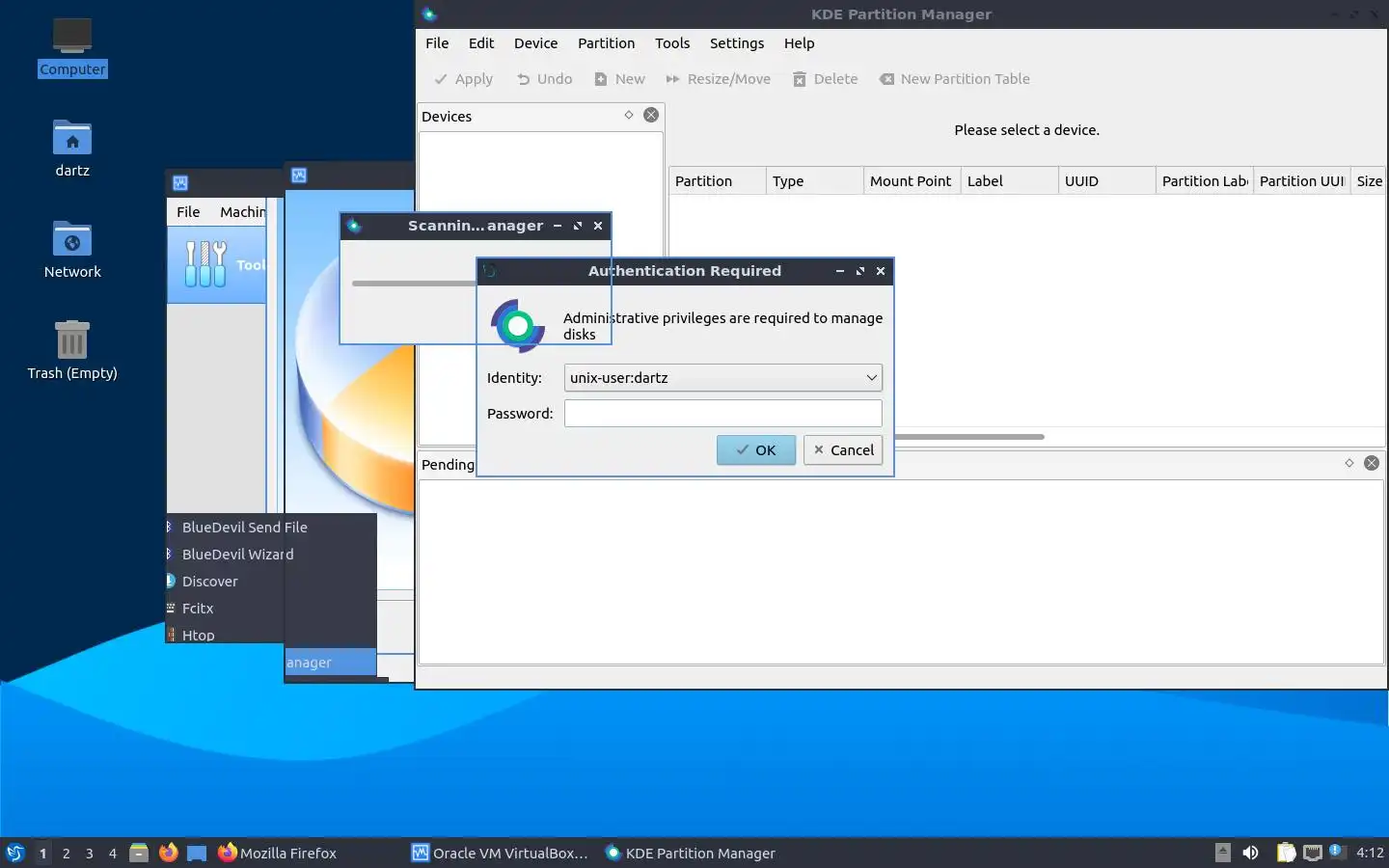Screen dimensions: 1389x868
Task: Click the Partition UUID column header
Action: click(x=1302, y=181)
